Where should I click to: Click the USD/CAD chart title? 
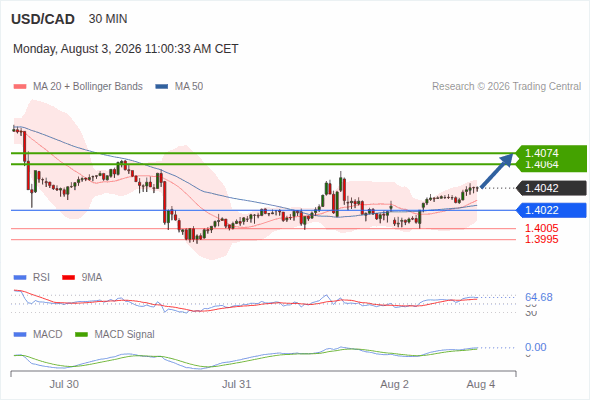point(43,19)
